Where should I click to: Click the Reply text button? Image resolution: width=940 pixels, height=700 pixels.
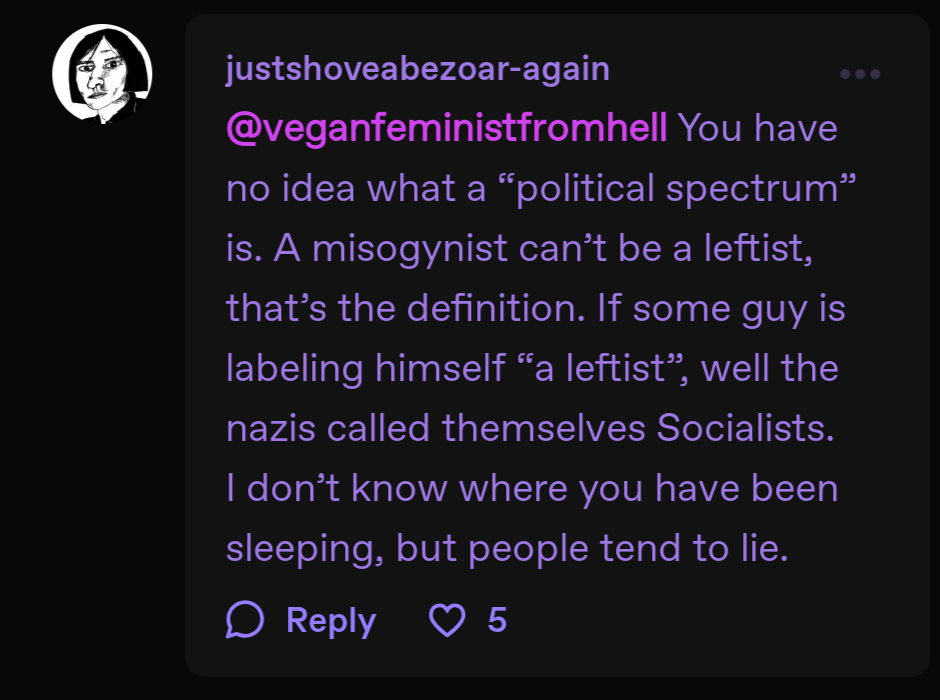[331, 620]
